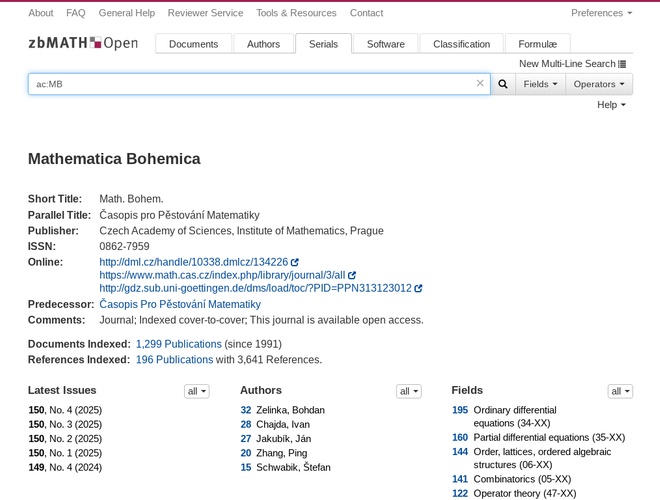Open the Latest Issues 'all' dropdown
This screenshot has width=660, height=500.
(x=197, y=391)
